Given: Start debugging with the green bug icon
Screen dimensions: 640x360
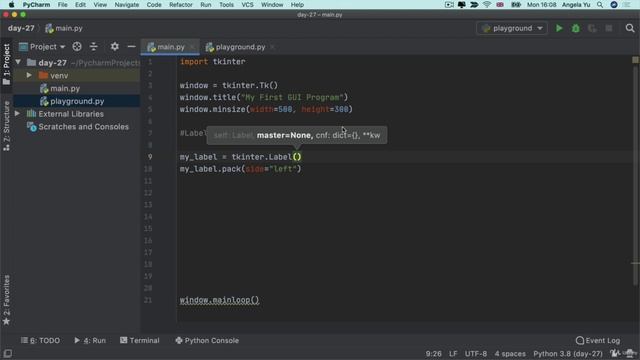Looking at the screenshot, I should [576, 28].
